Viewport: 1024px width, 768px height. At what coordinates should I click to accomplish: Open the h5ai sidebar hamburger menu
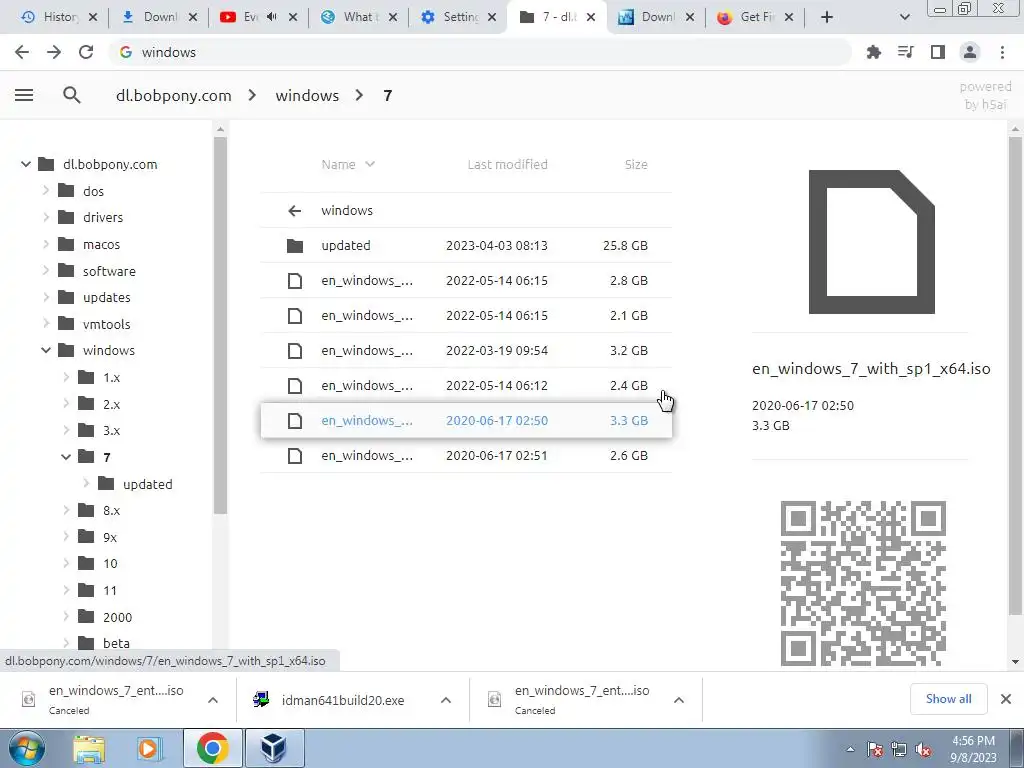pos(24,95)
